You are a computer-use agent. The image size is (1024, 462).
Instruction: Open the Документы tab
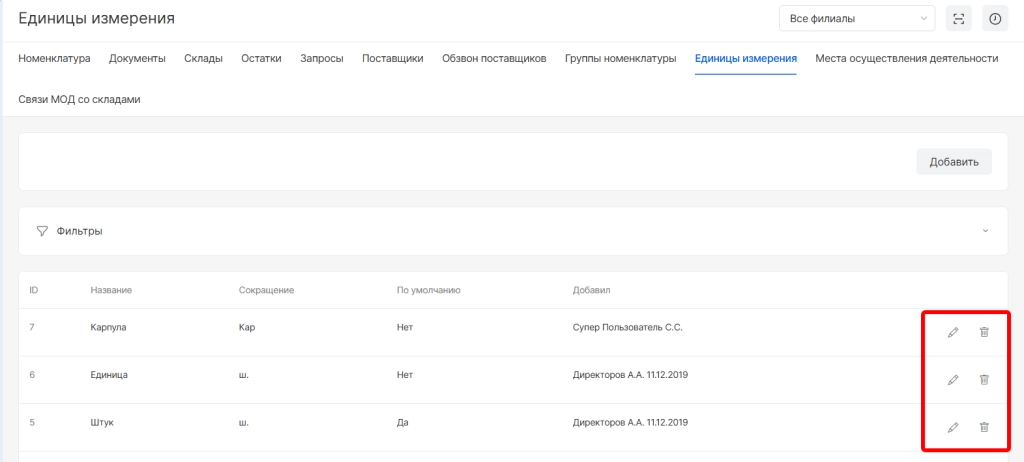pos(137,58)
